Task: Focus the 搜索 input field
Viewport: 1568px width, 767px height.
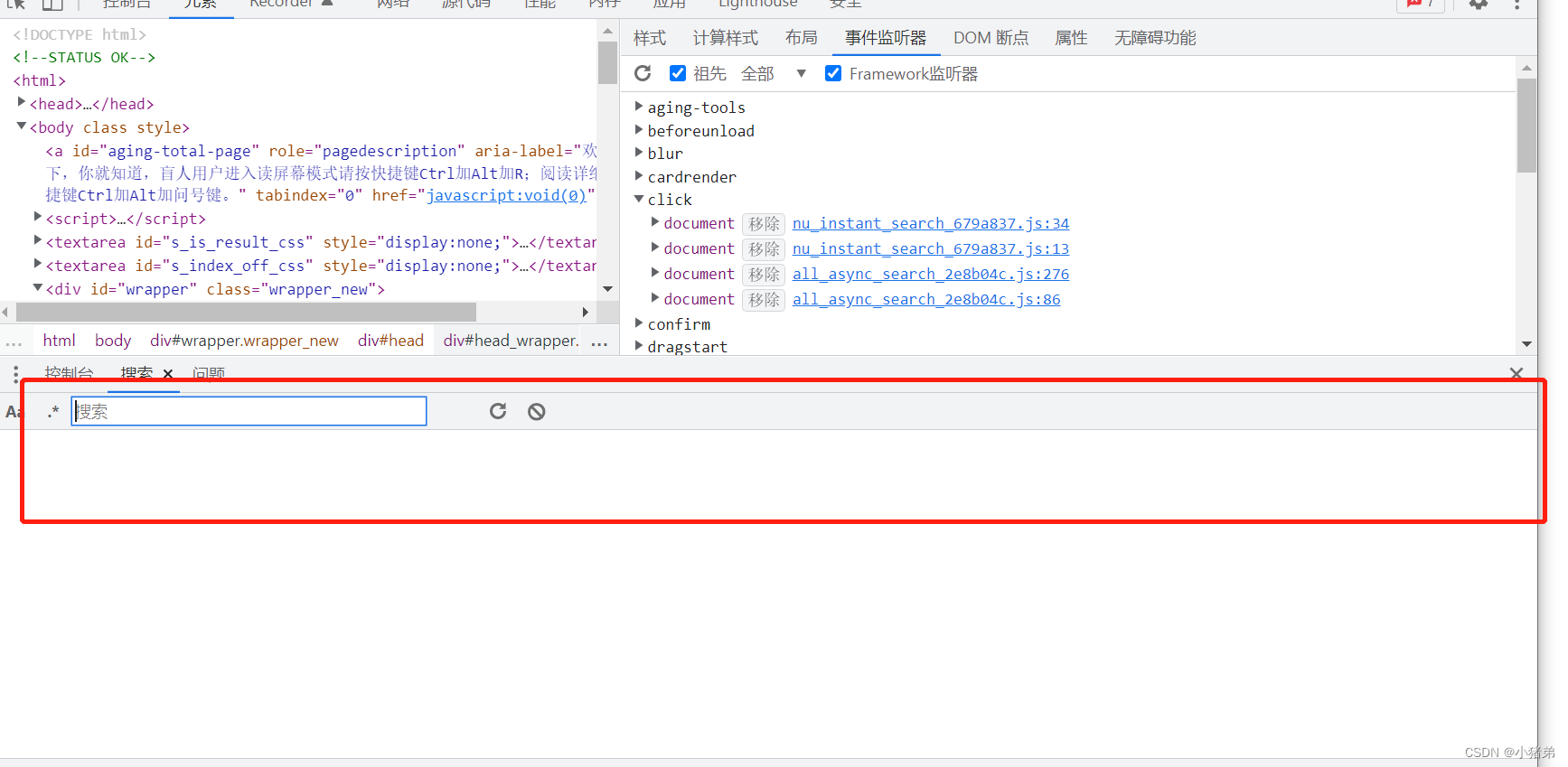Action: tap(249, 411)
